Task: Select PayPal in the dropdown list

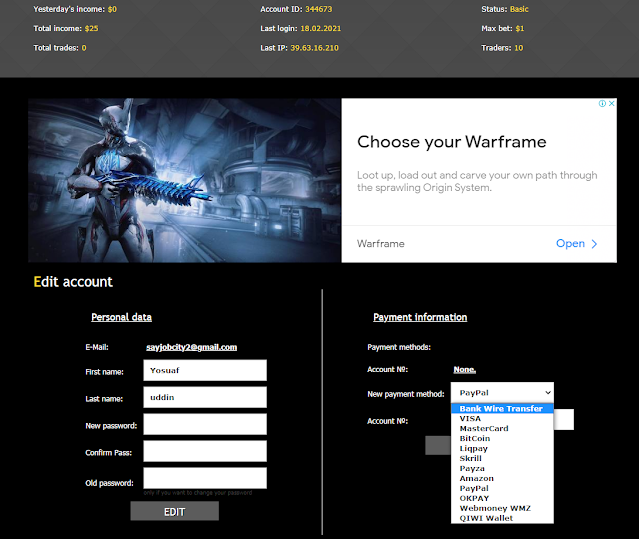Action: (x=502, y=488)
